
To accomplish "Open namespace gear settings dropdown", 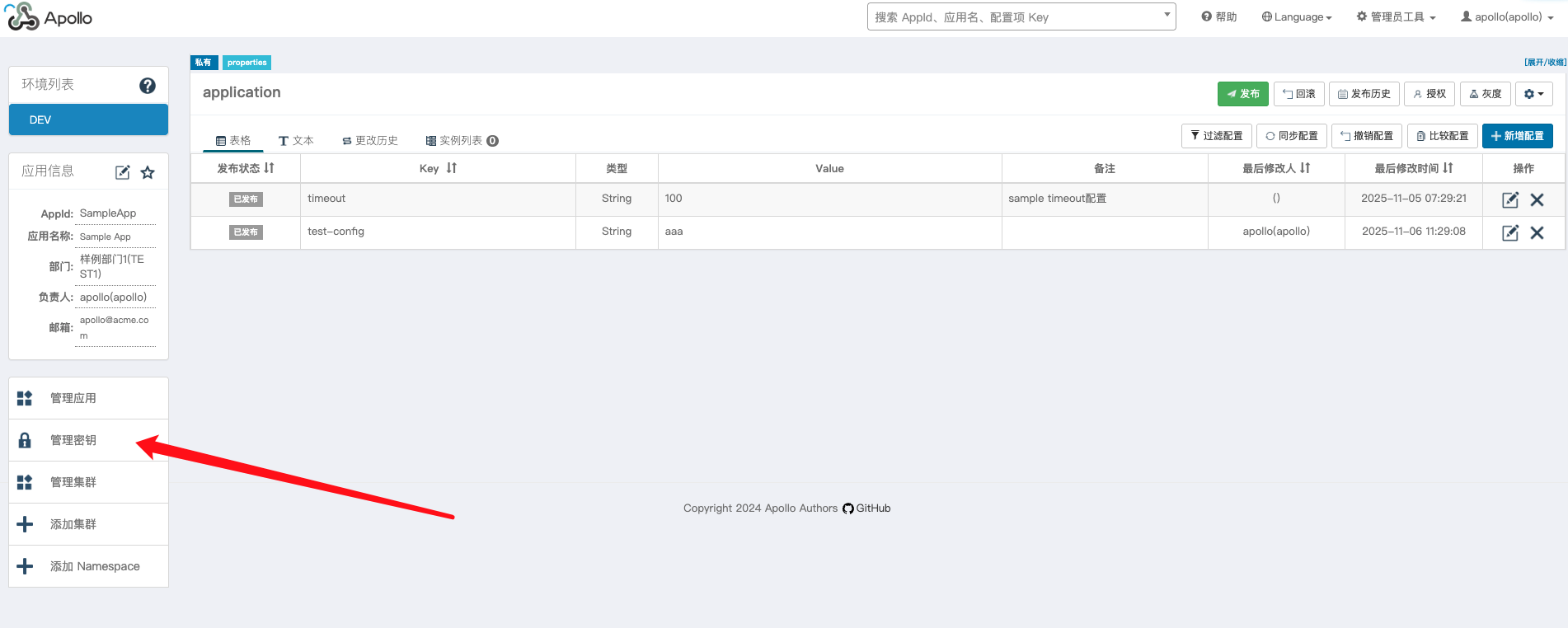I will 1534,94.
